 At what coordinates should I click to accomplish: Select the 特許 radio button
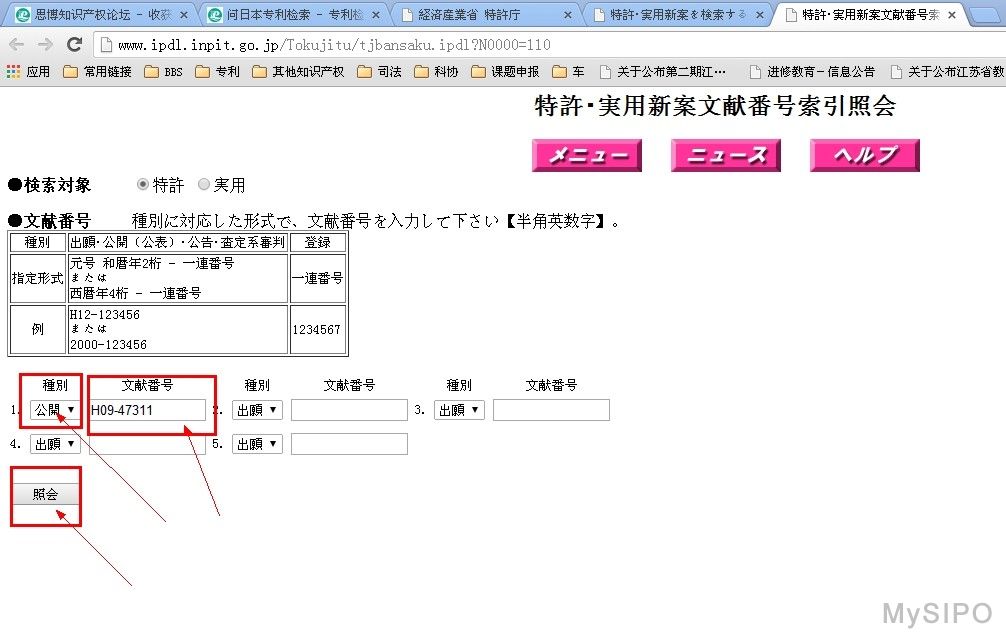(x=143, y=184)
